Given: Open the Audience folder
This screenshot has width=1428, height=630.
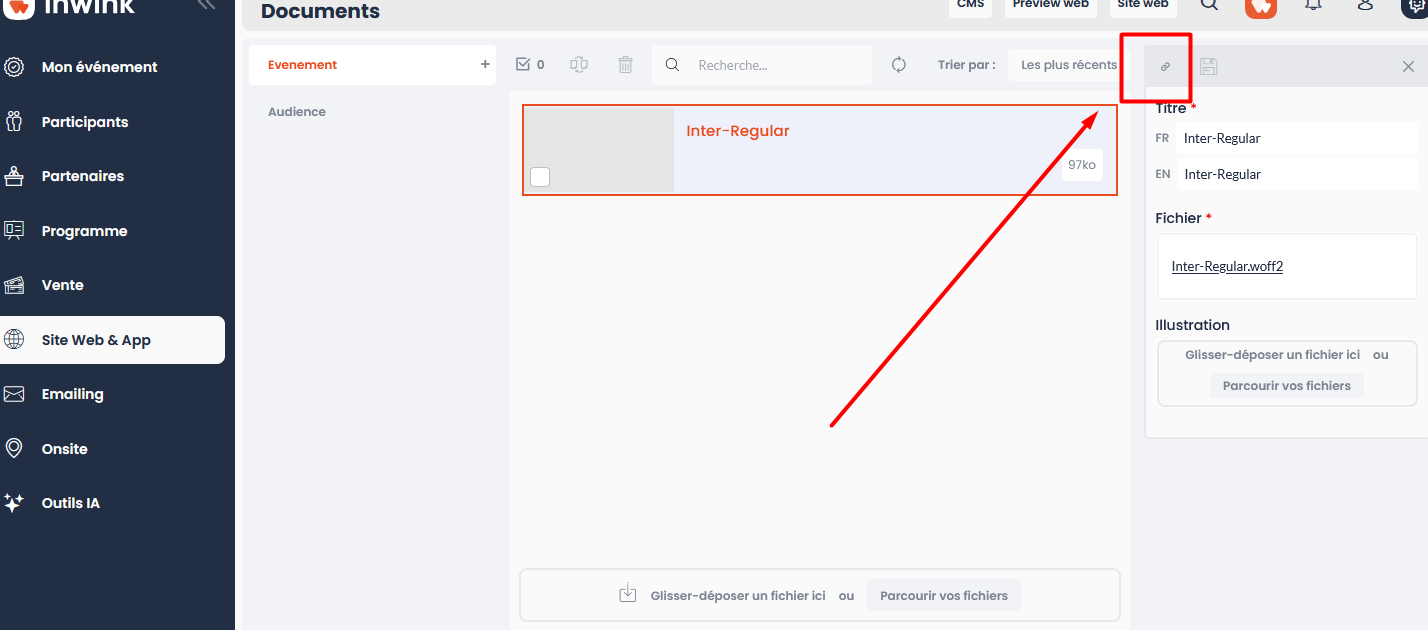Looking at the screenshot, I should pyautogui.click(x=297, y=112).
